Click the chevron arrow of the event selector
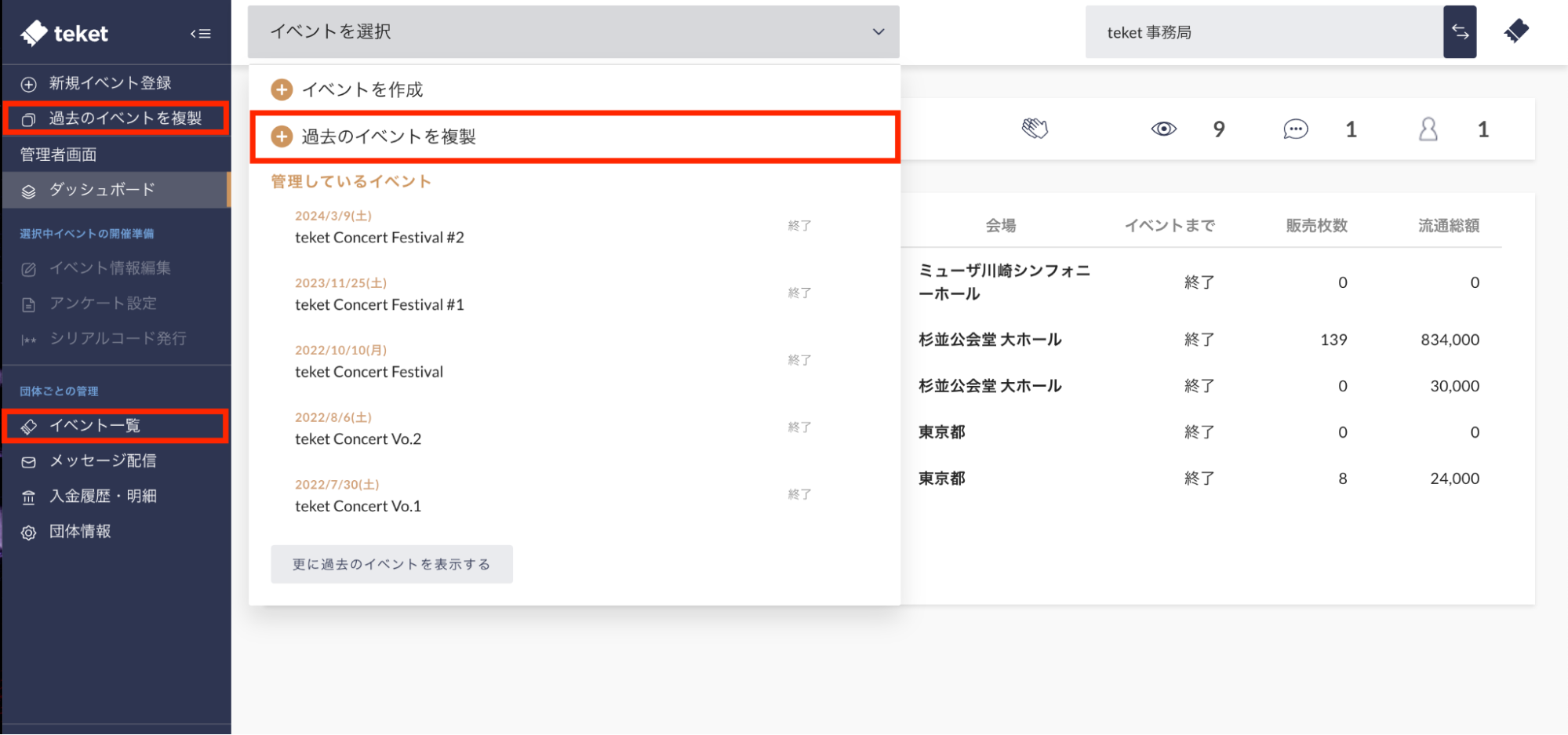Image resolution: width=1568 pixels, height=735 pixels. 879,32
